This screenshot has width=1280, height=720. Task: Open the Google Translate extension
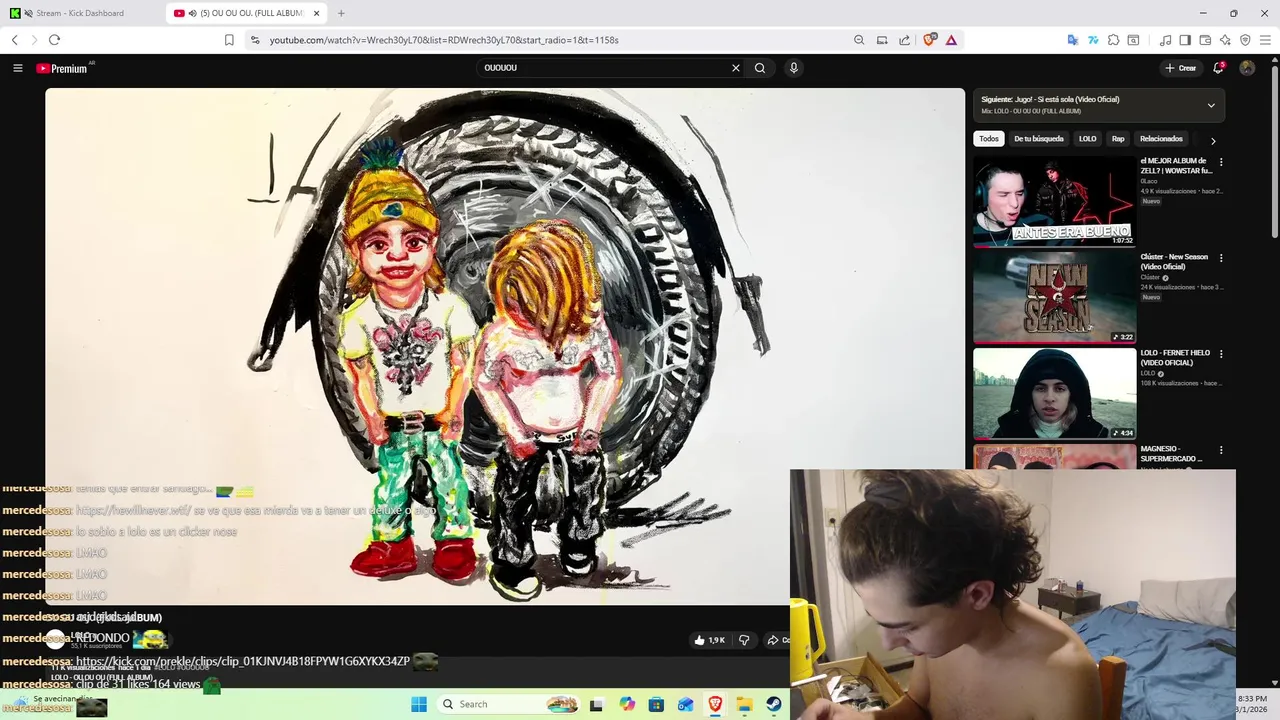[x=1073, y=40]
